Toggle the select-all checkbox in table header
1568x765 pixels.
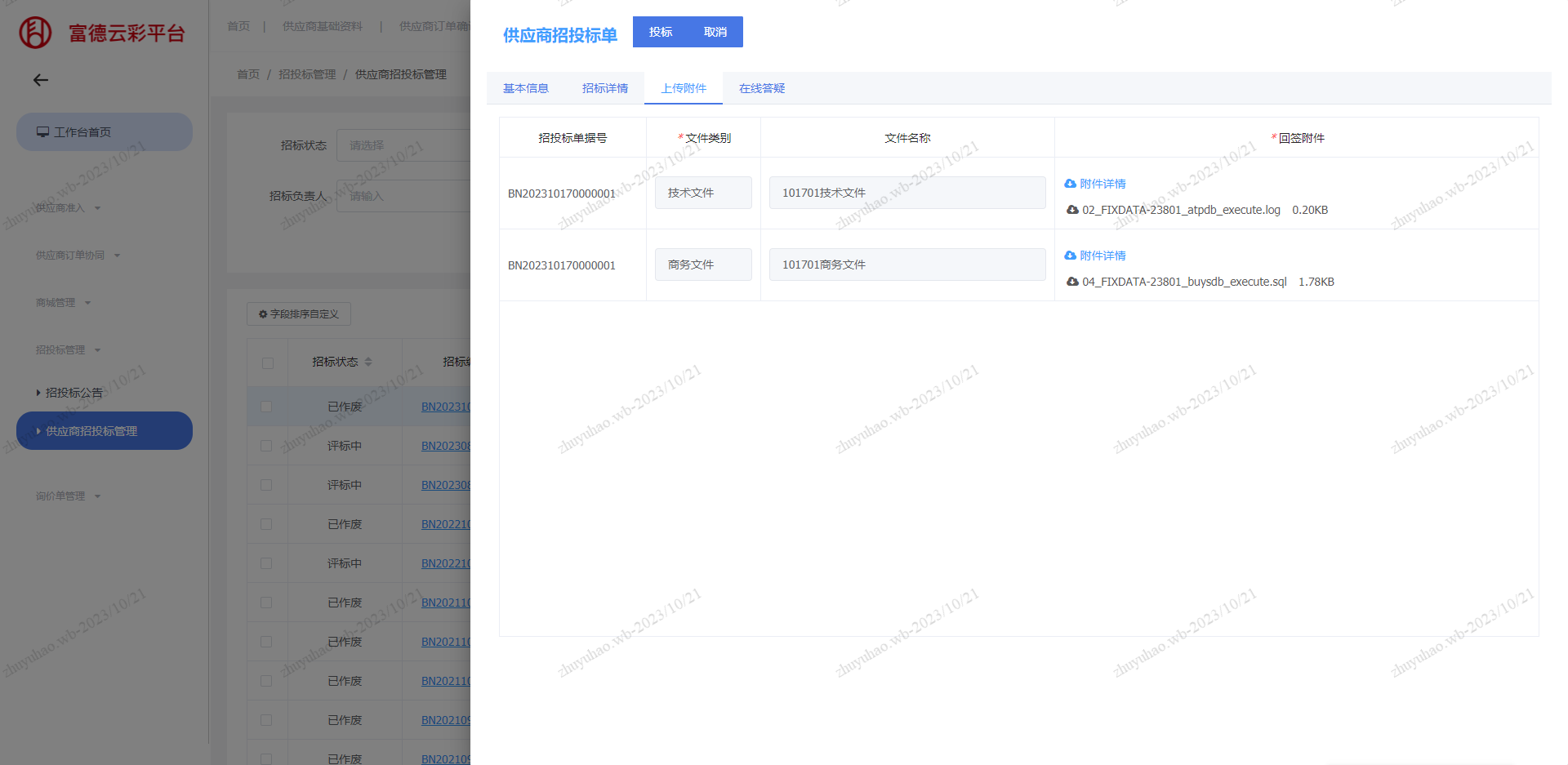pos(268,363)
